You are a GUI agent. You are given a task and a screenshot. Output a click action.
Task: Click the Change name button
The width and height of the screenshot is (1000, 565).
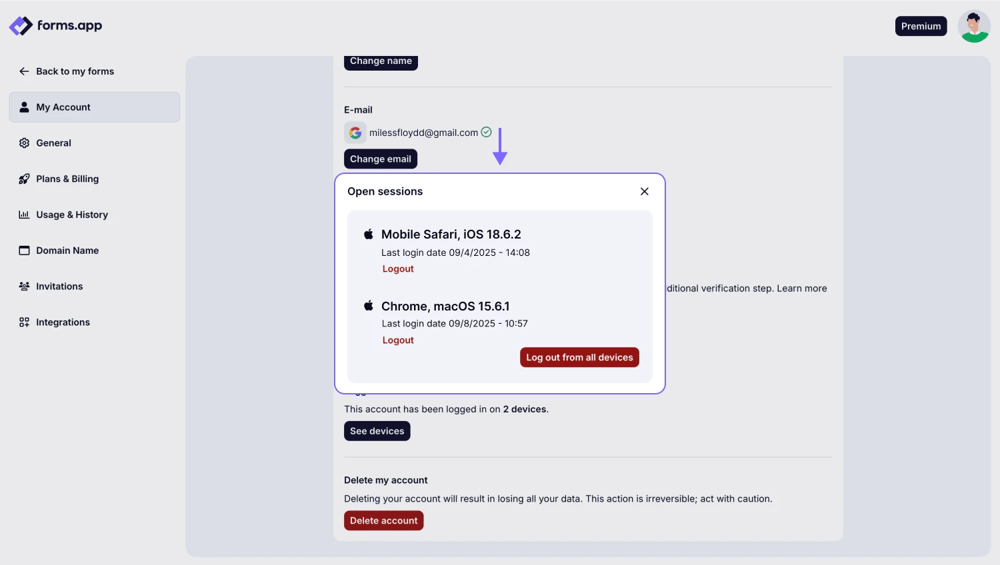pyautogui.click(x=380, y=61)
